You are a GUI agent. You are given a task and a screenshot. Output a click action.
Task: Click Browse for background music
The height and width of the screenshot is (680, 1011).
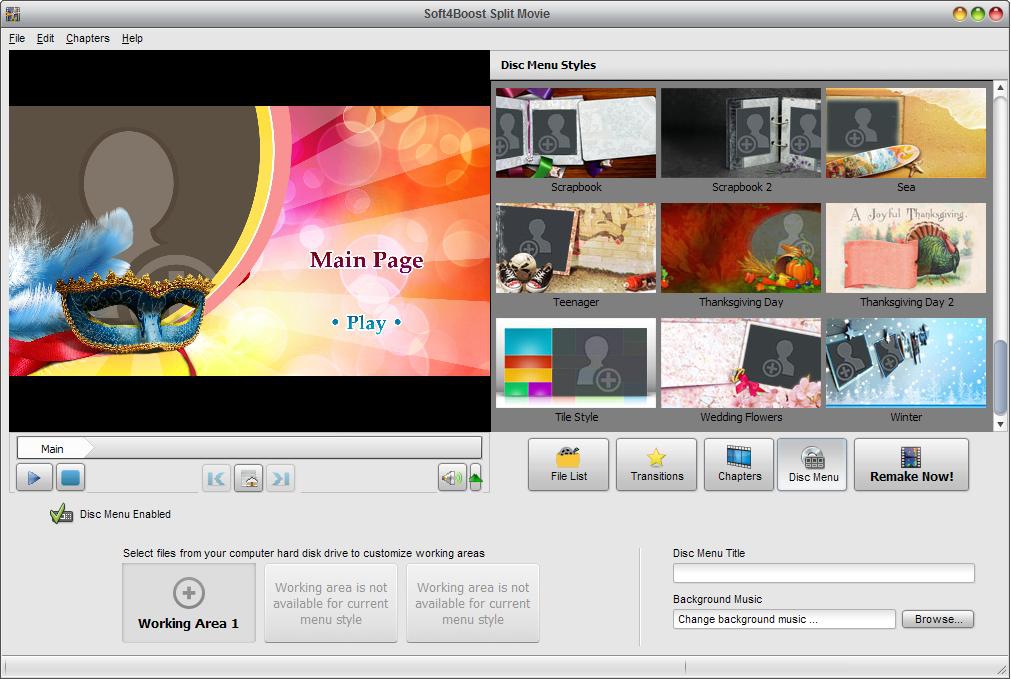click(x=937, y=619)
